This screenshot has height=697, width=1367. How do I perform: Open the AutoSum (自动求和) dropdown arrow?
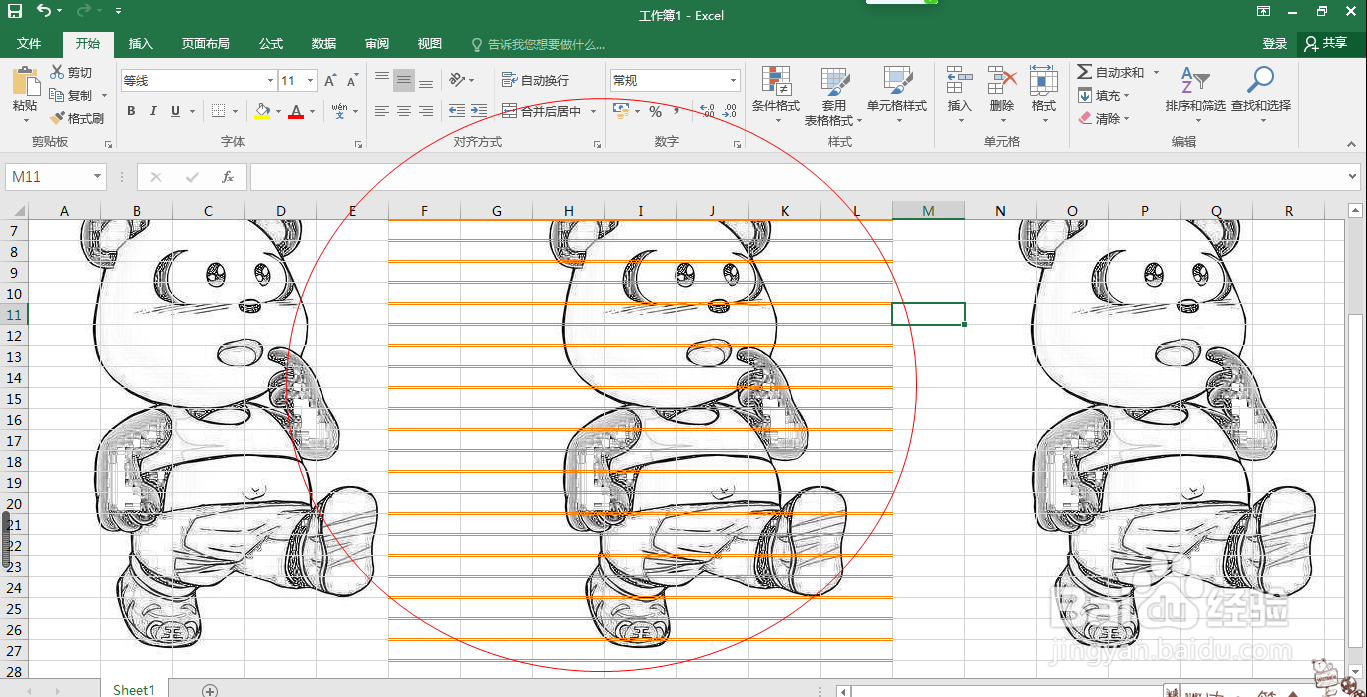[x=1156, y=72]
